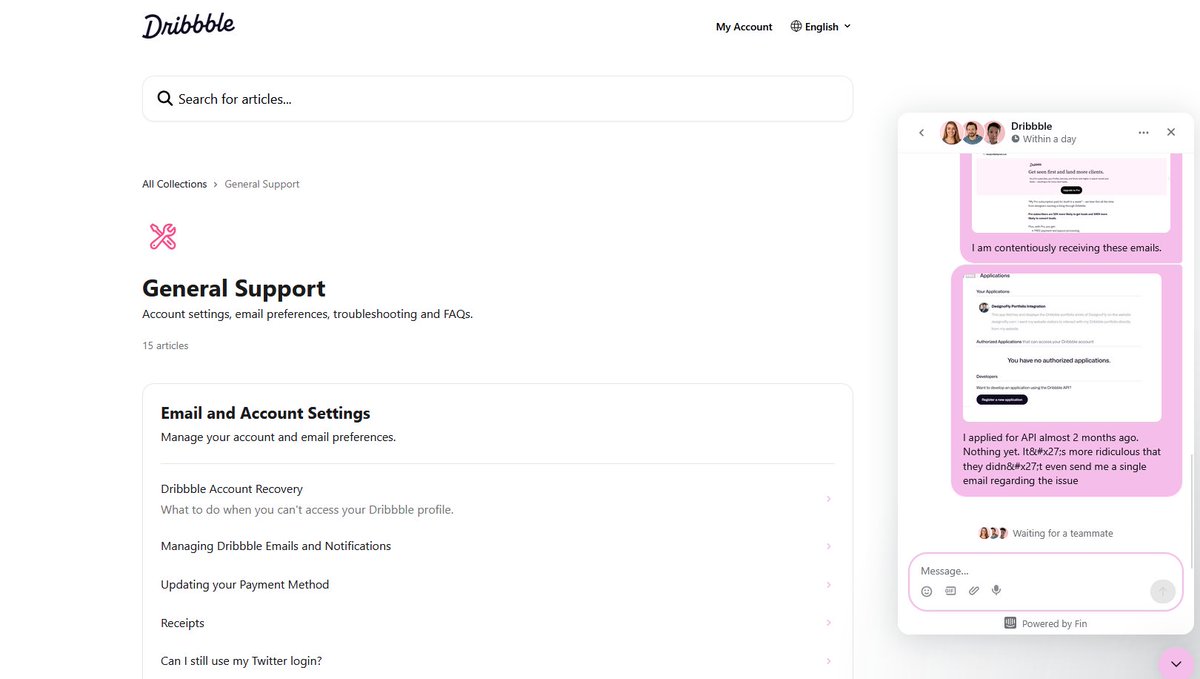Click the globe language icon
This screenshot has width=1200, height=679.
pos(796,26)
